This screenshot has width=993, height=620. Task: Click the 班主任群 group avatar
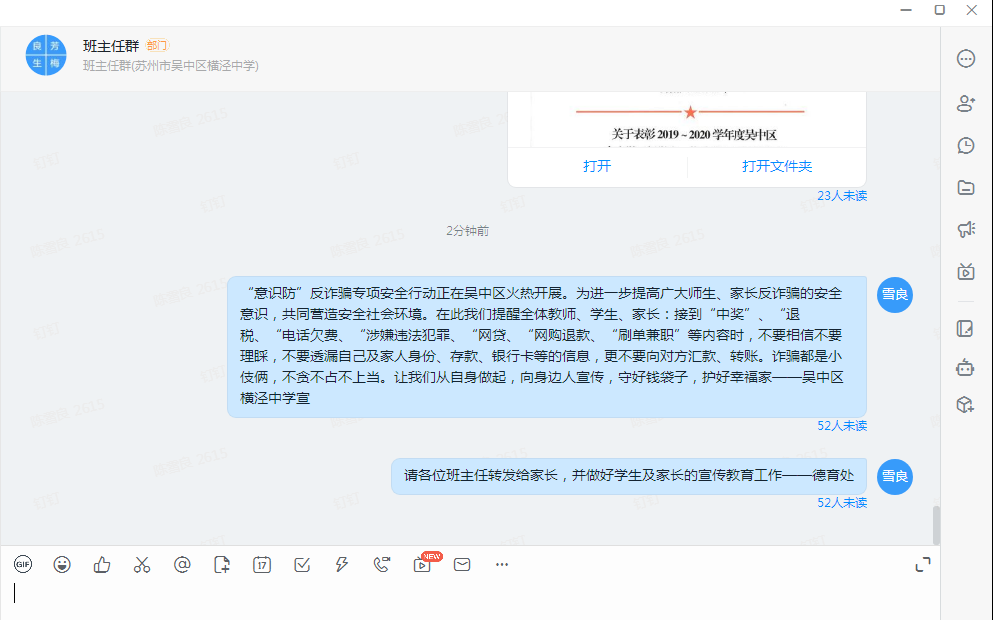(46, 55)
